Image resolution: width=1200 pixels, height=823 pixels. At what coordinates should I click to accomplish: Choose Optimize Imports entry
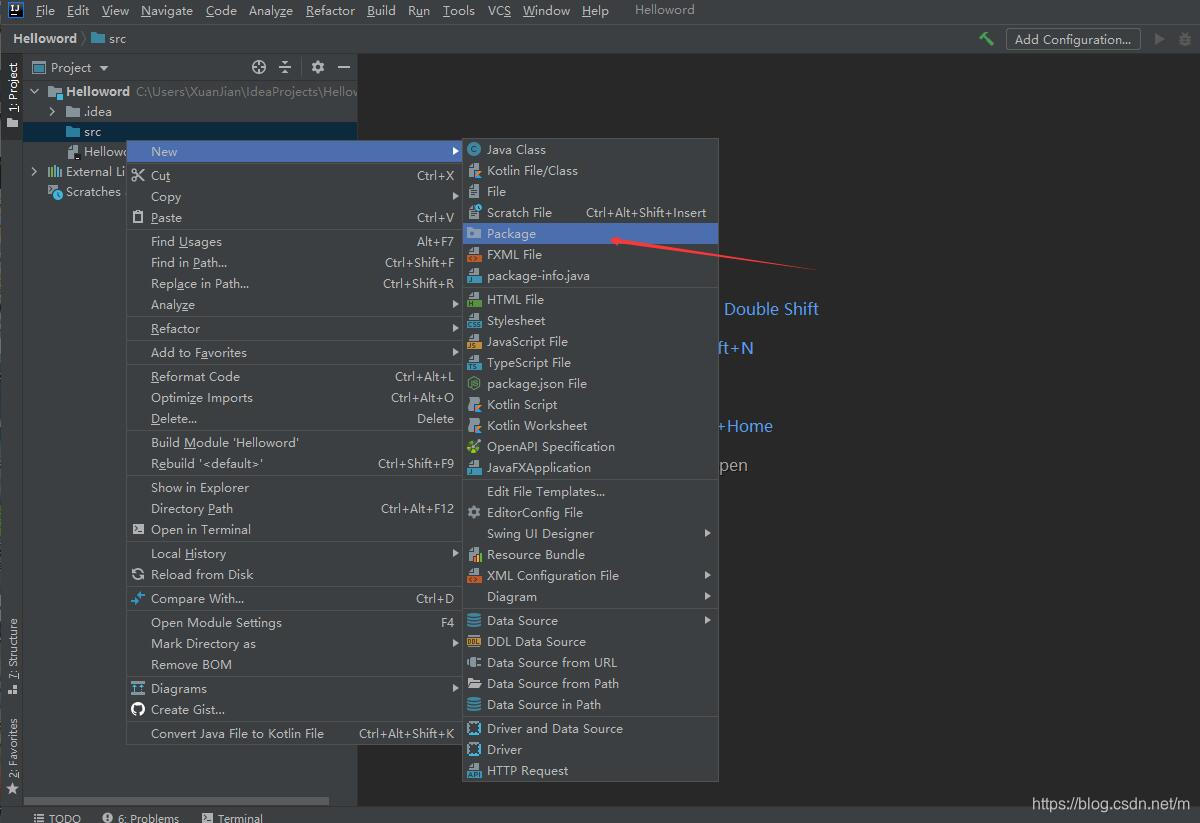click(x=294, y=398)
